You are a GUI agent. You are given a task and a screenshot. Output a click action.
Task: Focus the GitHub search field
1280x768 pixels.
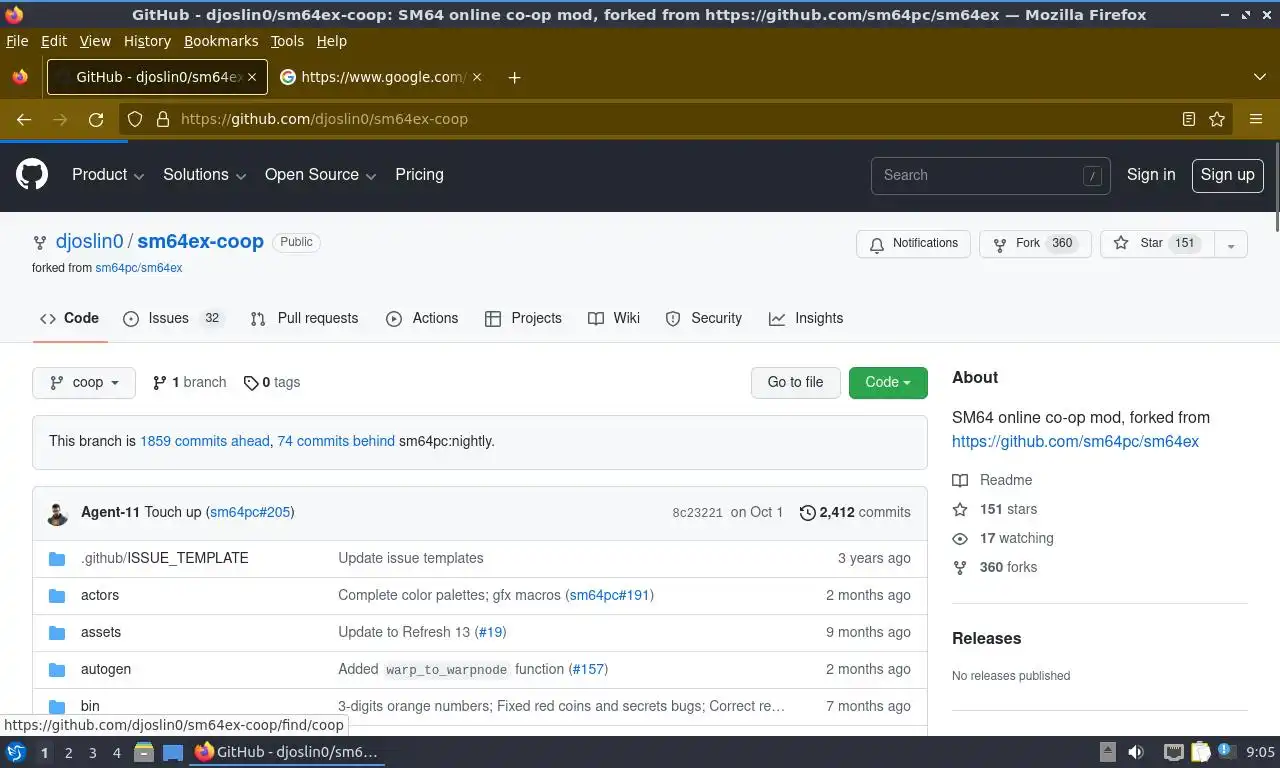pos(990,175)
